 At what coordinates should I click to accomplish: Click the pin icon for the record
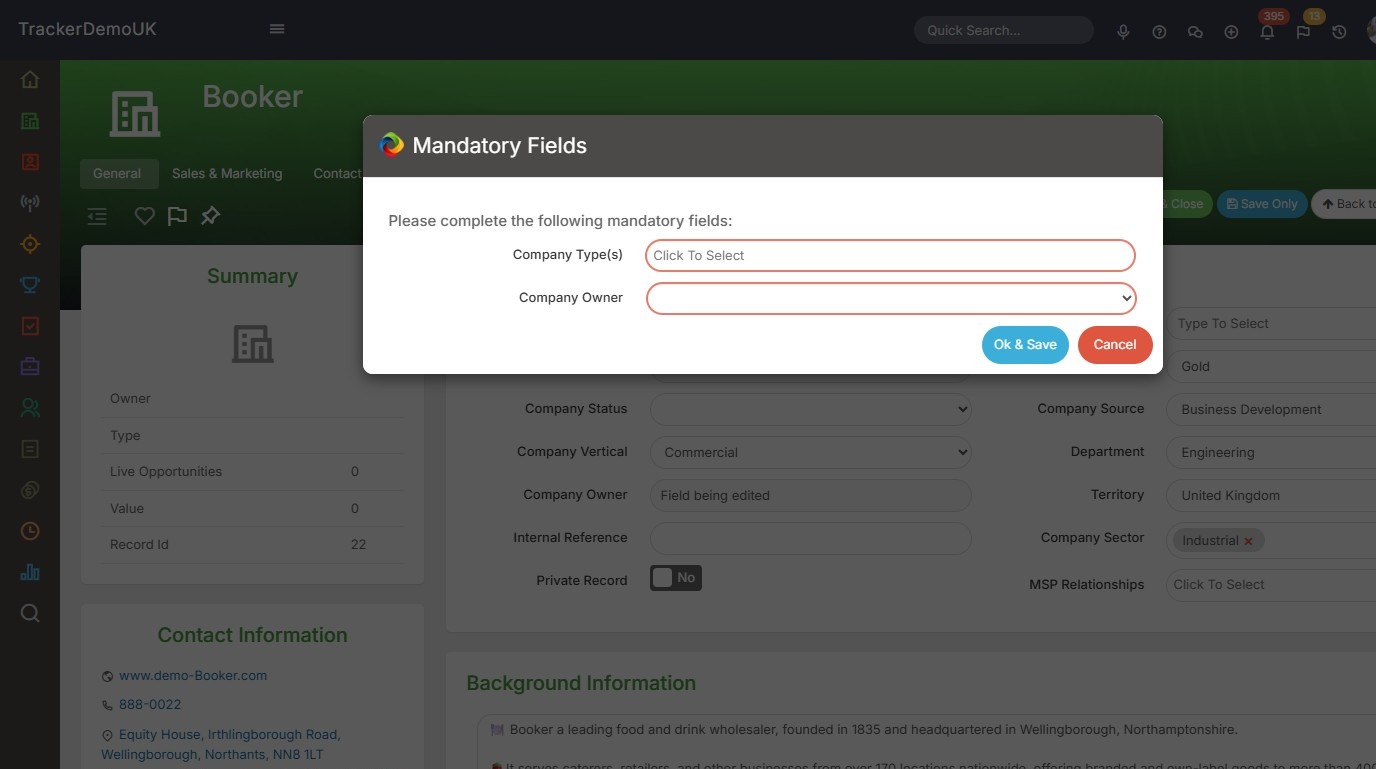click(x=210, y=216)
